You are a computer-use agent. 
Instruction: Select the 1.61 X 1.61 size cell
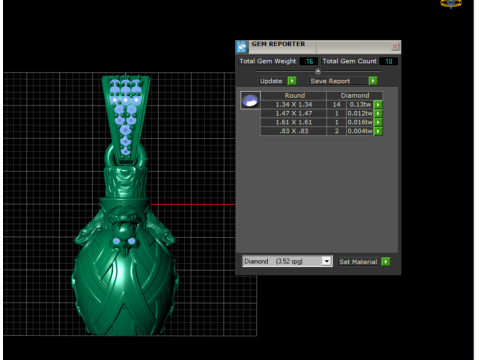(293, 122)
